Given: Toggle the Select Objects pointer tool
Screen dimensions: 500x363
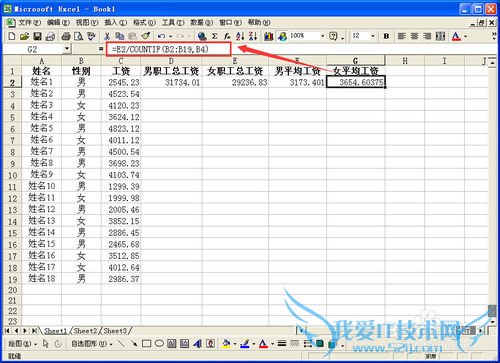Looking at the screenshot, I should (46, 343).
